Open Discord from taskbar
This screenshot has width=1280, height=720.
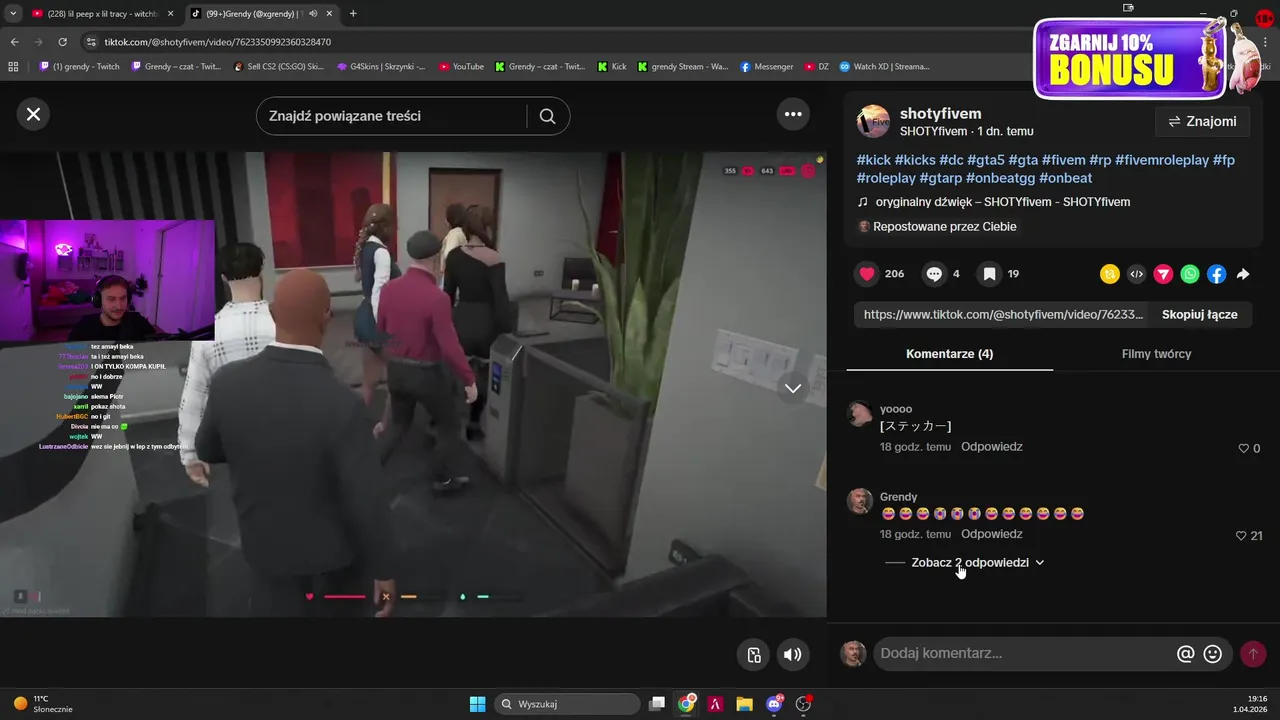pos(774,704)
